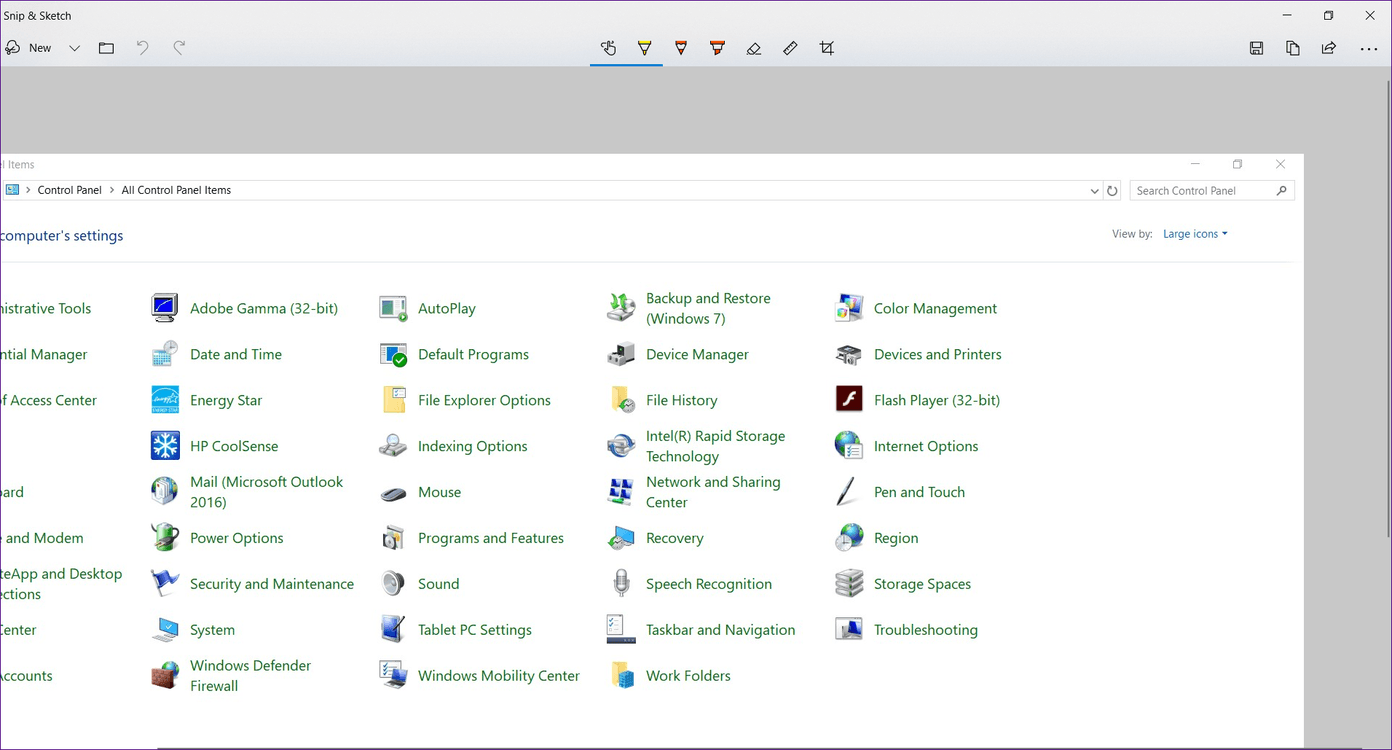
Task: Click the Control Panel breadcrumb
Action: (x=70, y=190)
